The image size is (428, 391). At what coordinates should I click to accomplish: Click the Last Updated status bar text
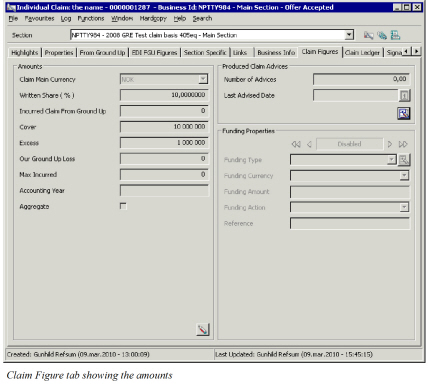coord(294,354)
